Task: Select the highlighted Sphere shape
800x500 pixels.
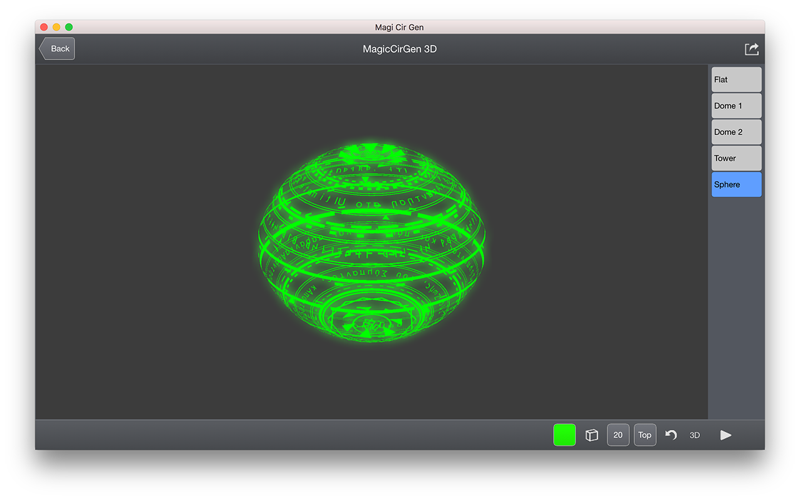Action: click(736, 184)
